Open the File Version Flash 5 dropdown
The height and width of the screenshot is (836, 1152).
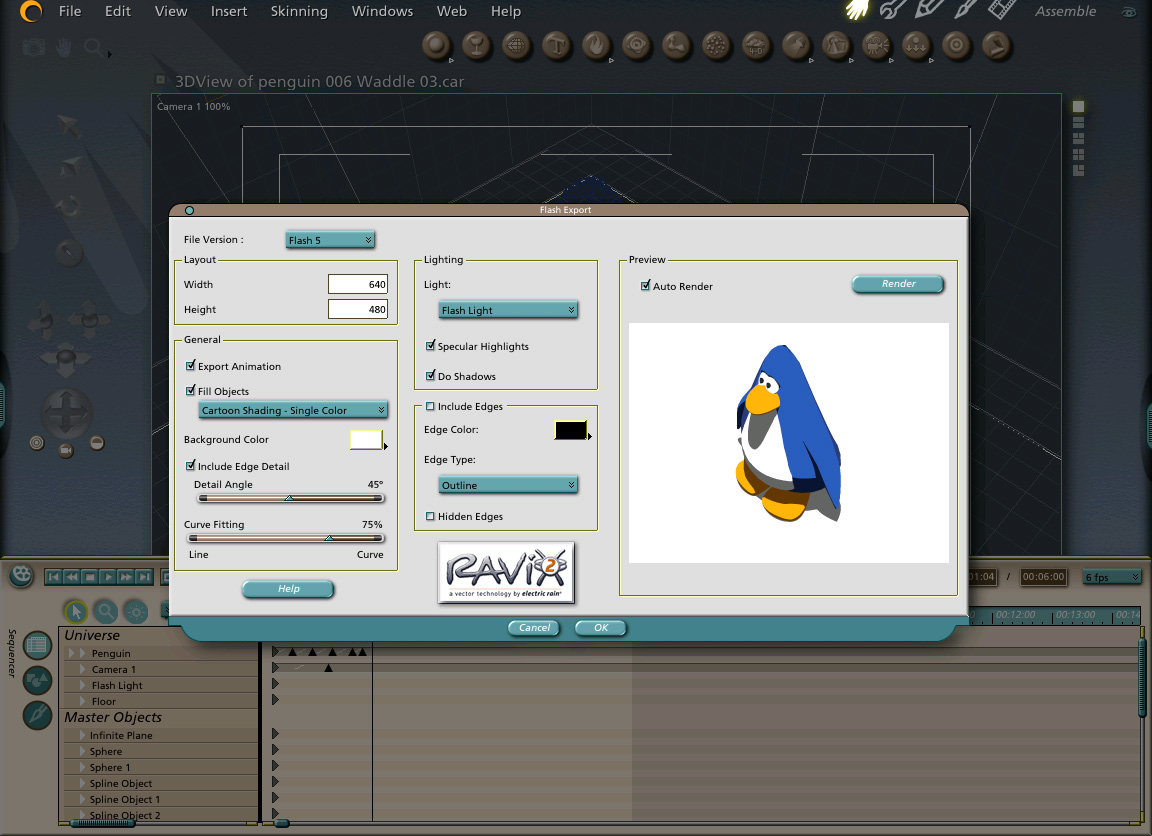[x=330, y=240]
